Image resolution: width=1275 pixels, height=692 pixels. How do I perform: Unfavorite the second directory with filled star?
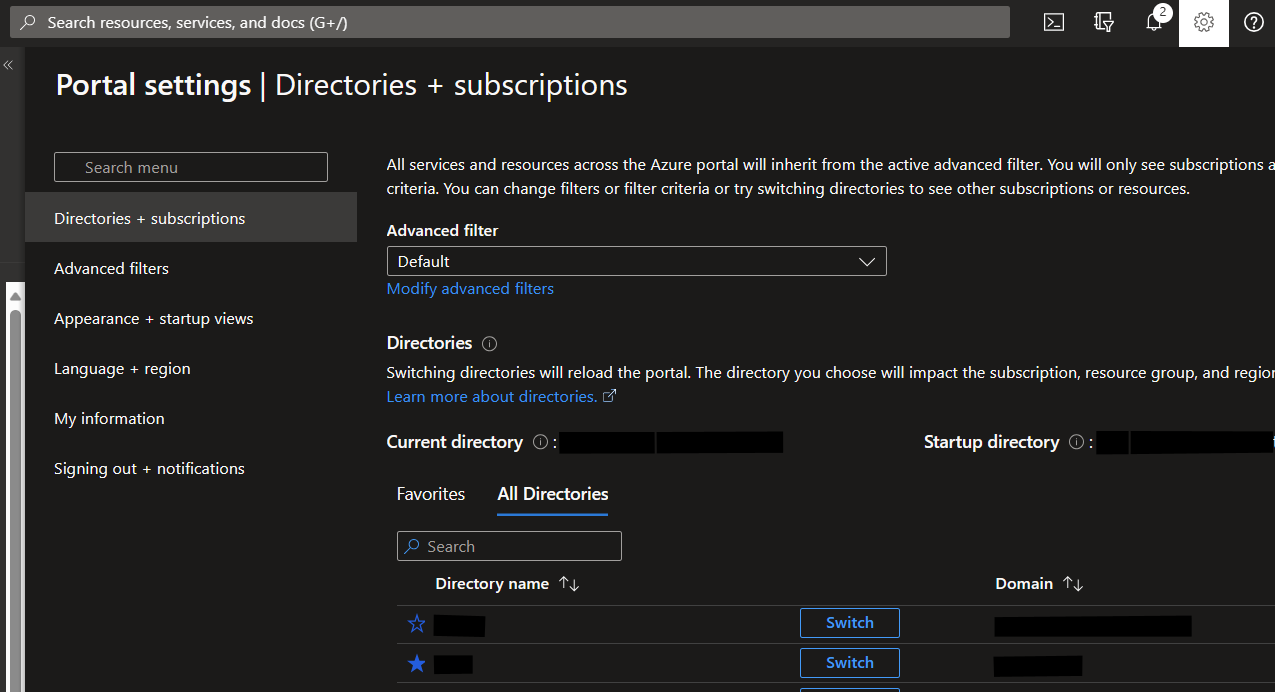coord(417,664)
